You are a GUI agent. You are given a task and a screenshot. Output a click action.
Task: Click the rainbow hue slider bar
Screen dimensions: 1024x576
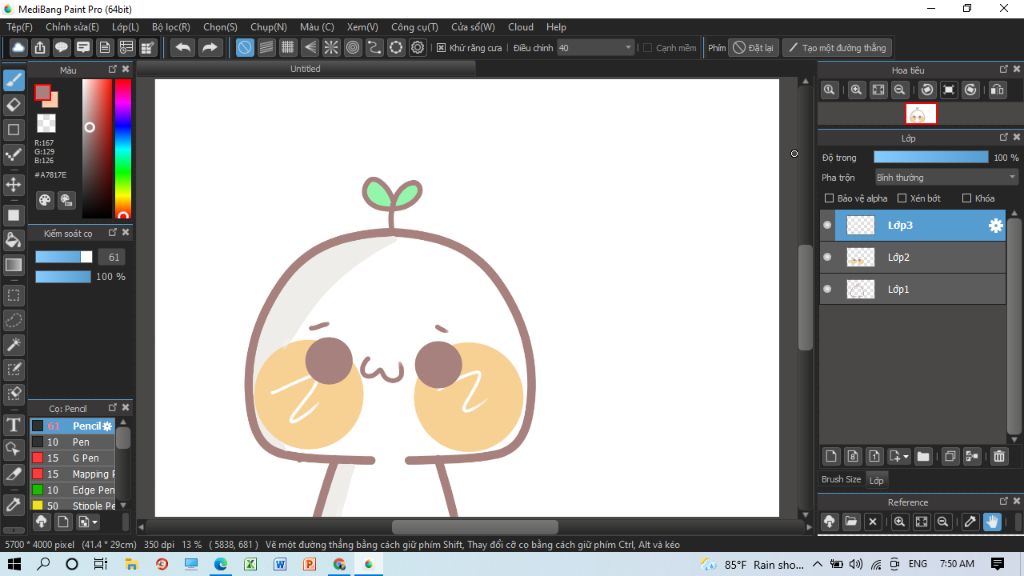(123, 149)
